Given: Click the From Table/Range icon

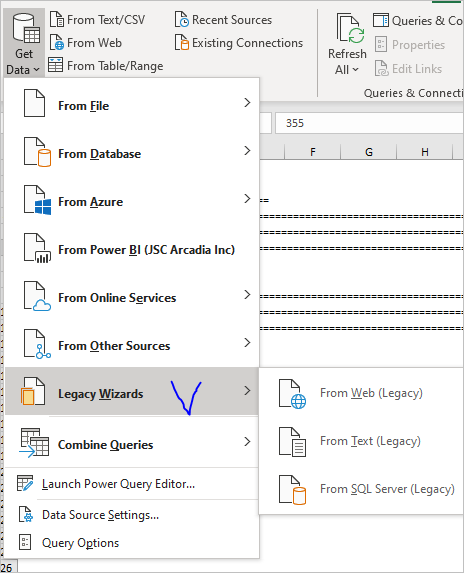Looking at the screenshot, I should [x=56, y=65].
